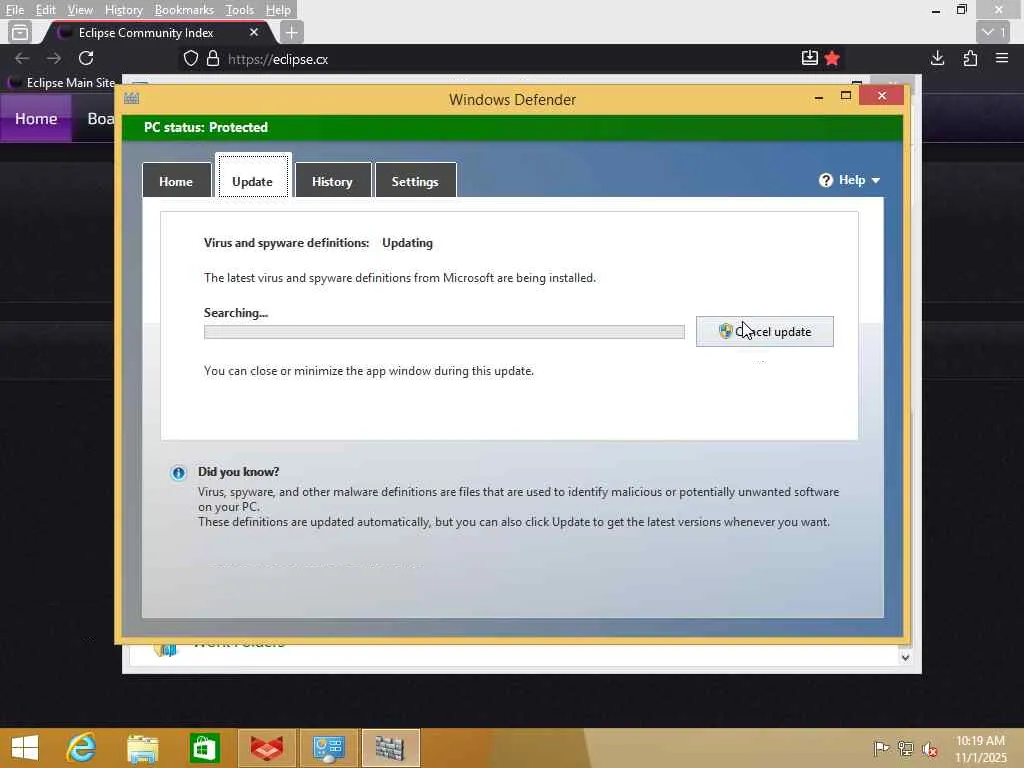Screen dimensions: 1024x768
Task: Open the Settings tab in Windows Defender
Action: click(415, 181)
